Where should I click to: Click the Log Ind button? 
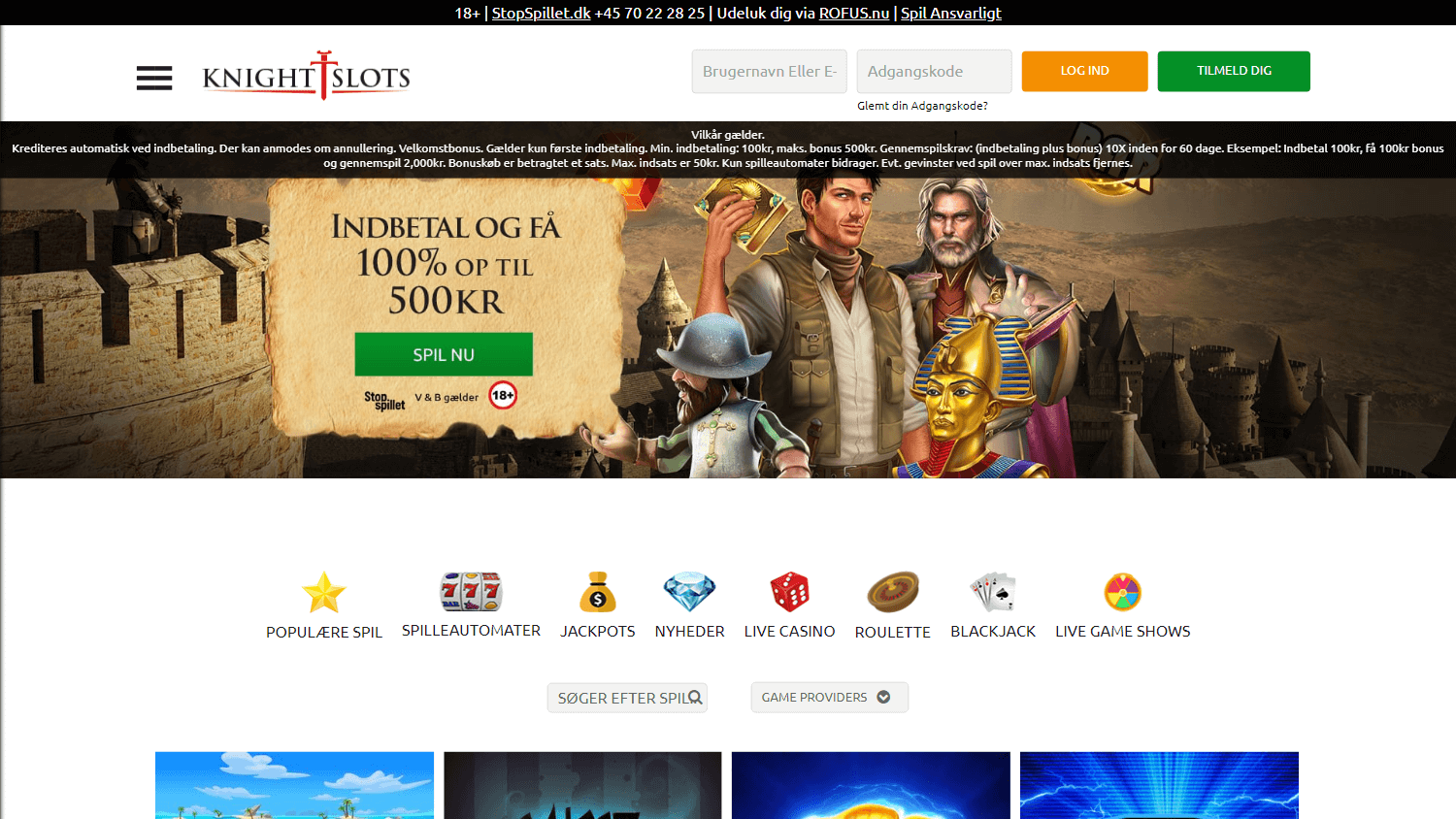[x=1084, y=71]
